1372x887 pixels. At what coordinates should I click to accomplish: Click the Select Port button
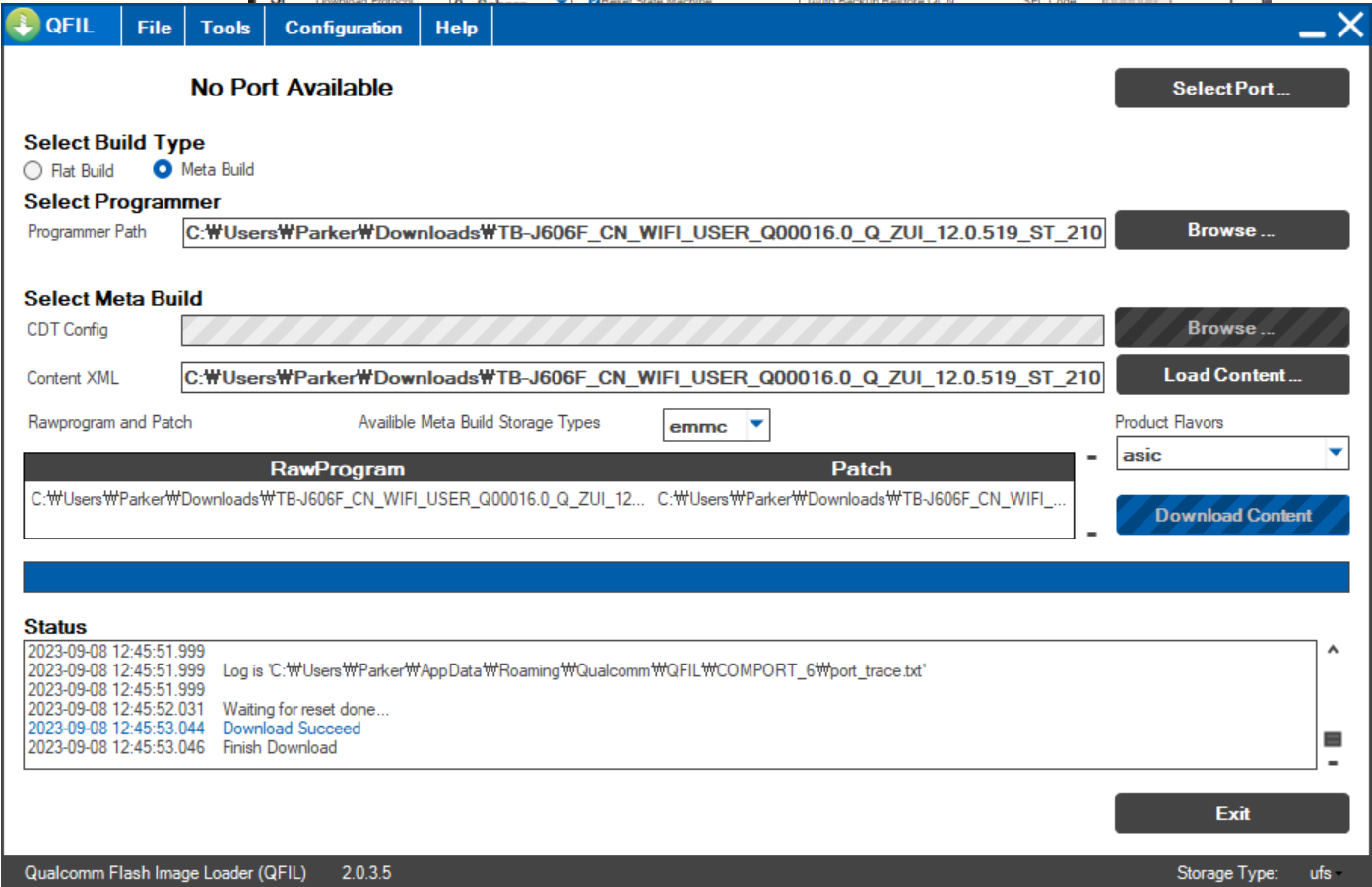coord(1231,88)
